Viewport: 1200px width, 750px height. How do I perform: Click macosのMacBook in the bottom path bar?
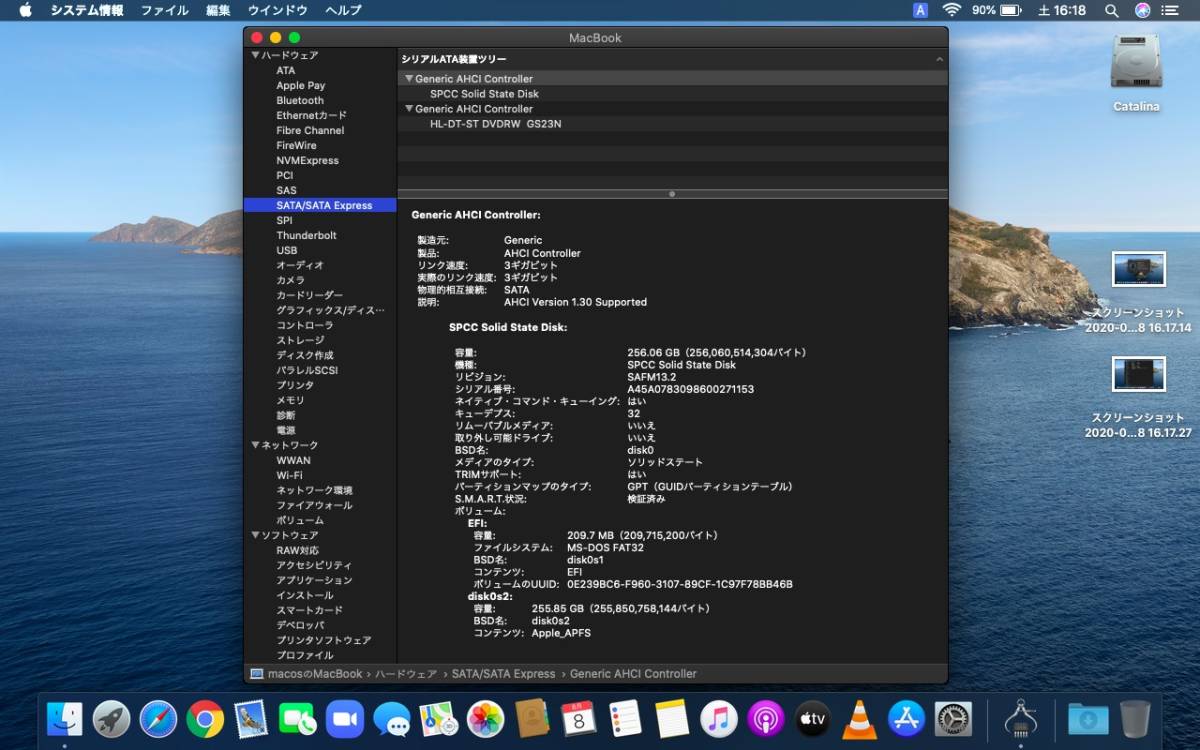pos(315,674)
